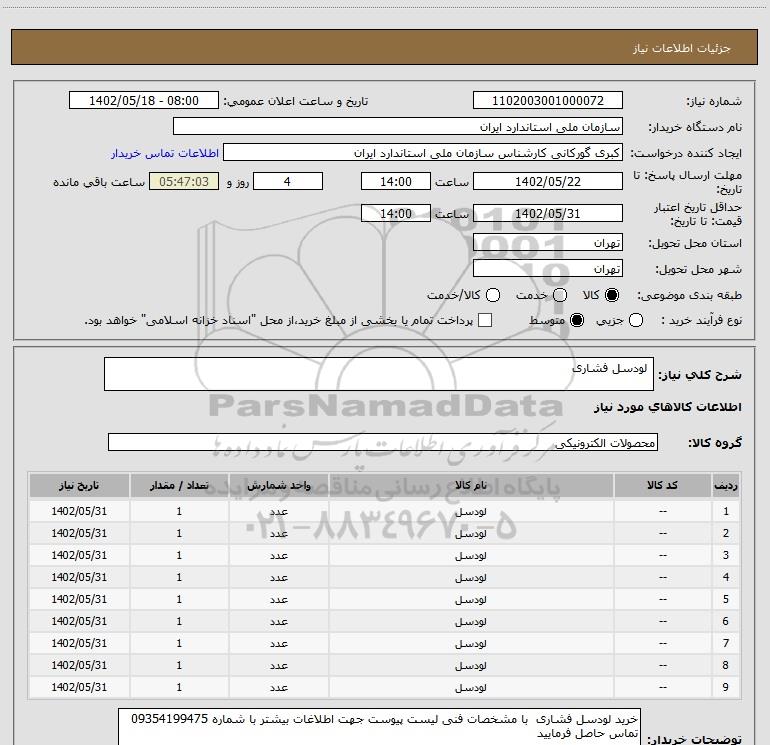The height and width of the screenshot is (745, 770).
Task: Click the response deadline time field 14:00
Action: pyautogui.click(x=396, y=182)
